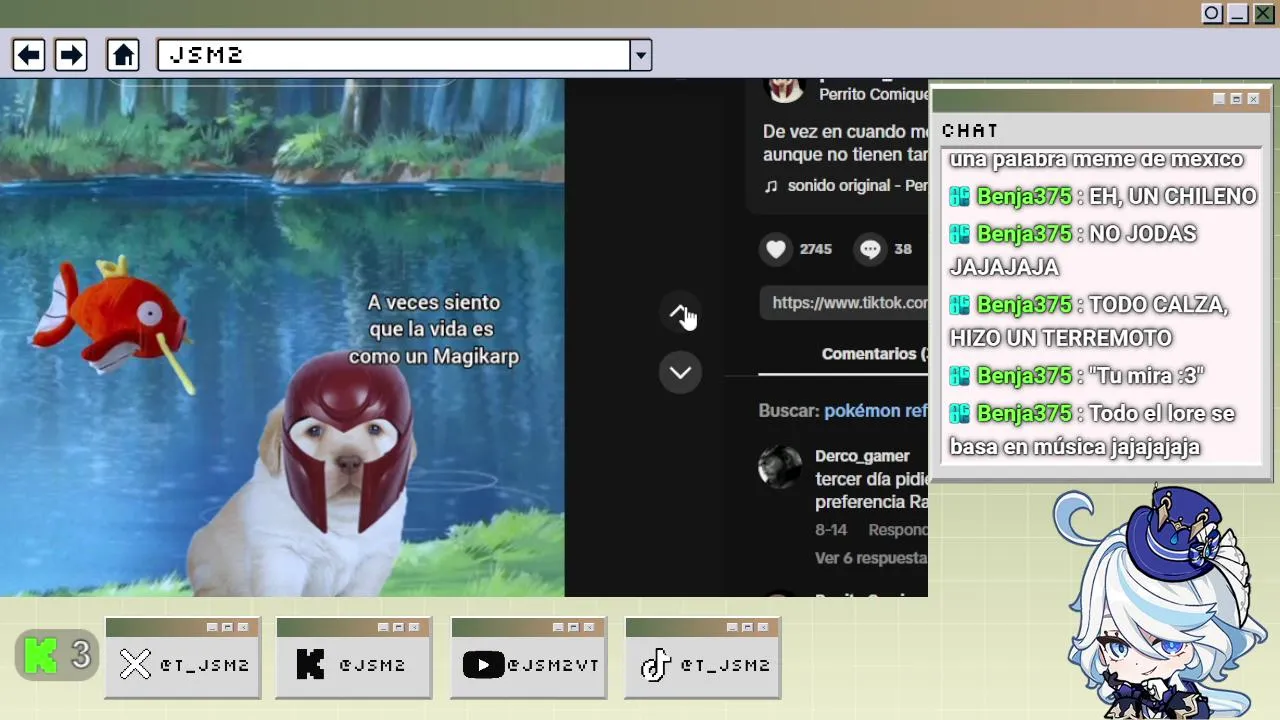Click the forward arrow navigation button
The width and height of the screenshot is (1280, 720).
71,55
